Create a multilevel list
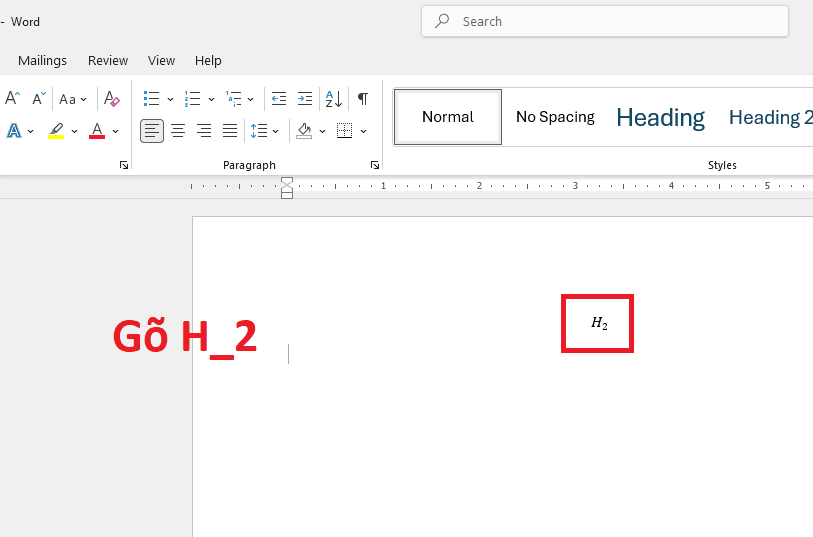Image resolution: width=813 pixels, height=537 pixels. point(233,98)
